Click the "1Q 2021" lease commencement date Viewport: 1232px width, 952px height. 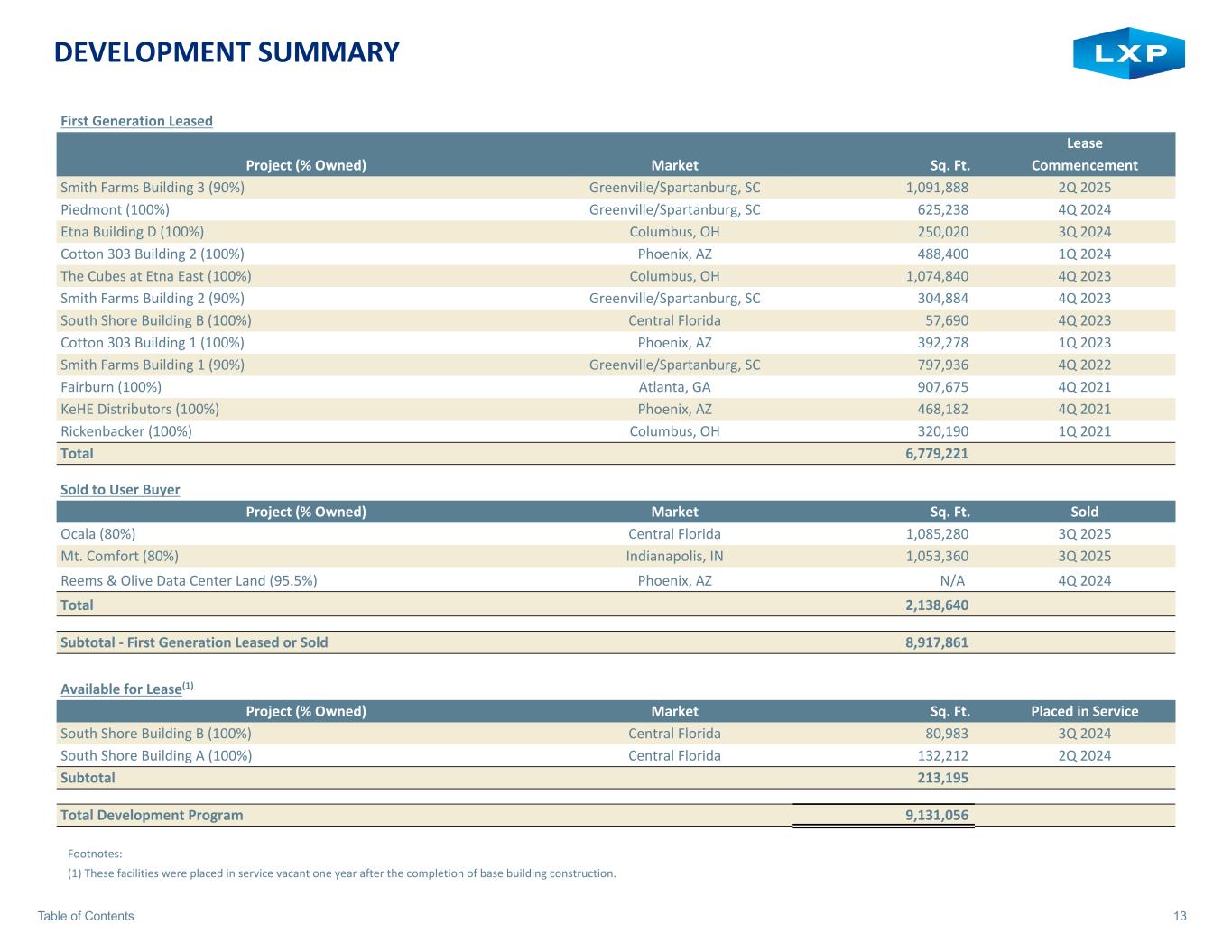tap(1084, 431)
